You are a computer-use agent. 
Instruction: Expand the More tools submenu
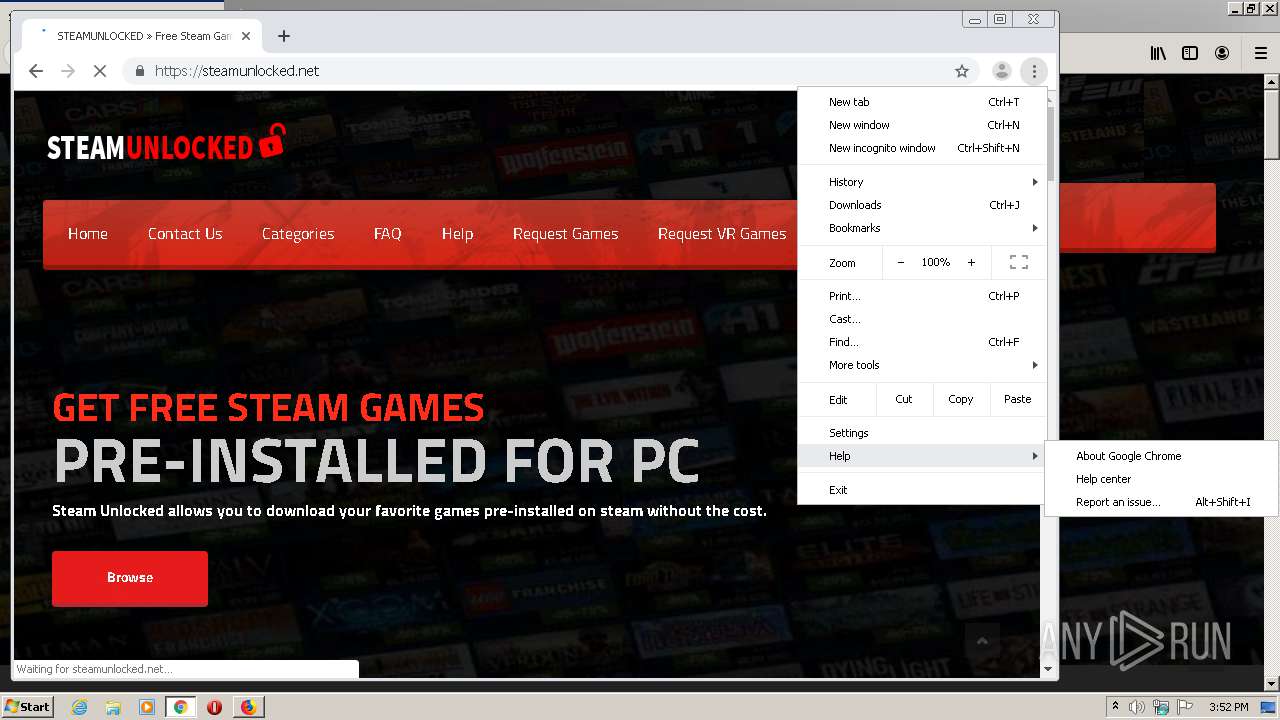(x=922, y=365)
